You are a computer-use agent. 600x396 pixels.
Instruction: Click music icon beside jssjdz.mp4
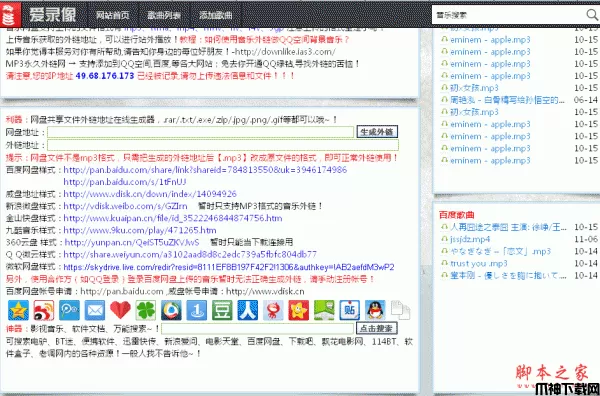click(x=444, y=239)
